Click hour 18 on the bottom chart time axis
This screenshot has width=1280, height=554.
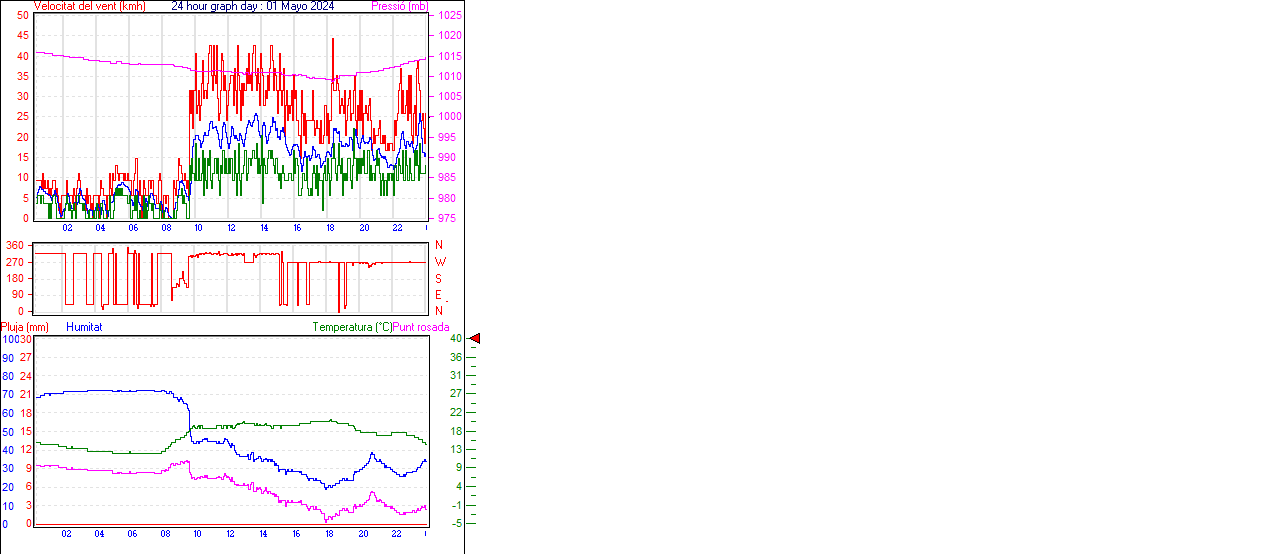[329, 534]
